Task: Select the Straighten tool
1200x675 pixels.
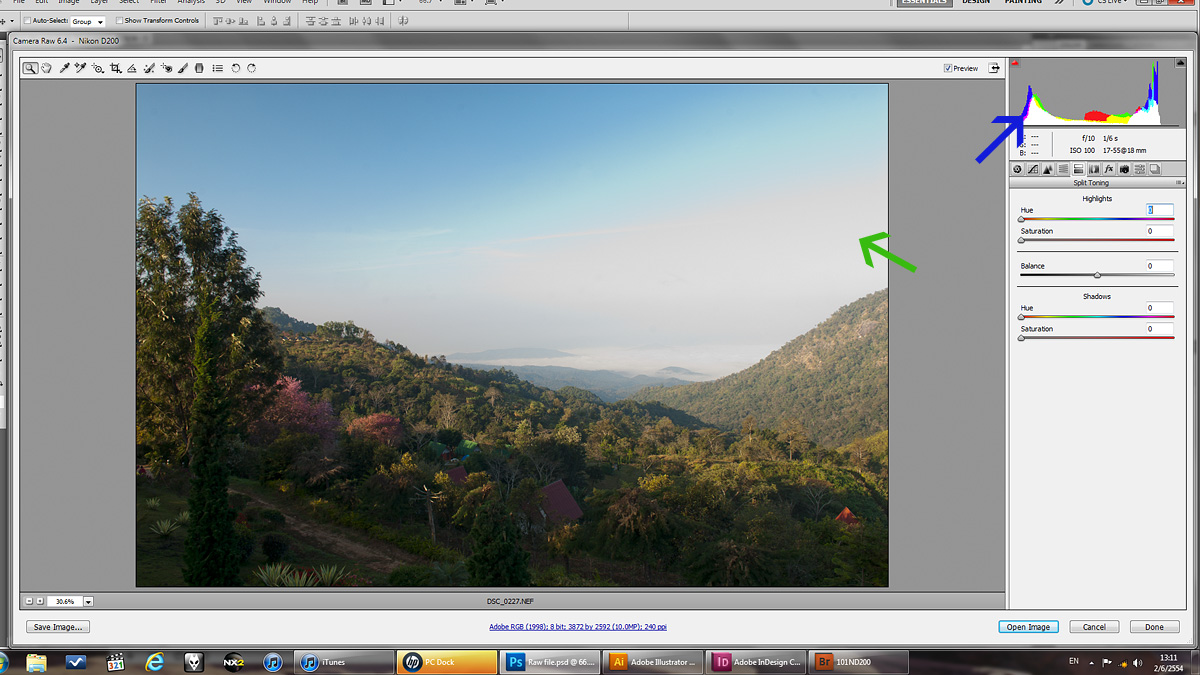Action: tap(131, 68)
